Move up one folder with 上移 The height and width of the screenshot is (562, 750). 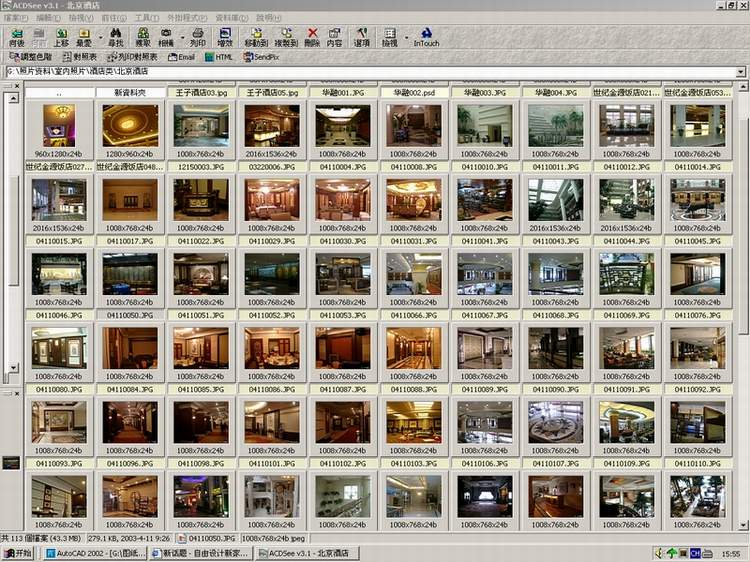point(61,37)
